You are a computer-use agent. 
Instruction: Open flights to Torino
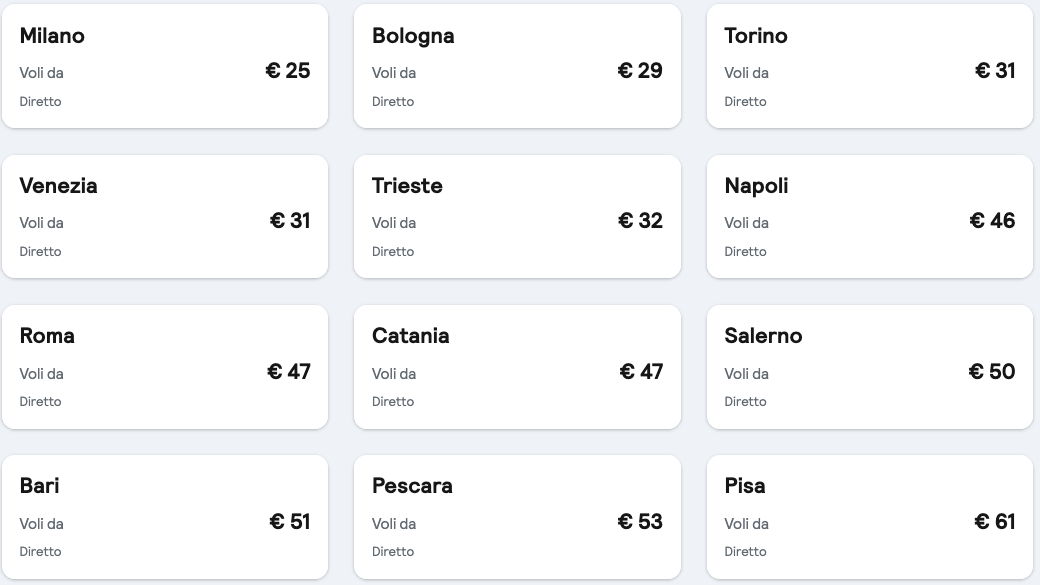[870, 66]
